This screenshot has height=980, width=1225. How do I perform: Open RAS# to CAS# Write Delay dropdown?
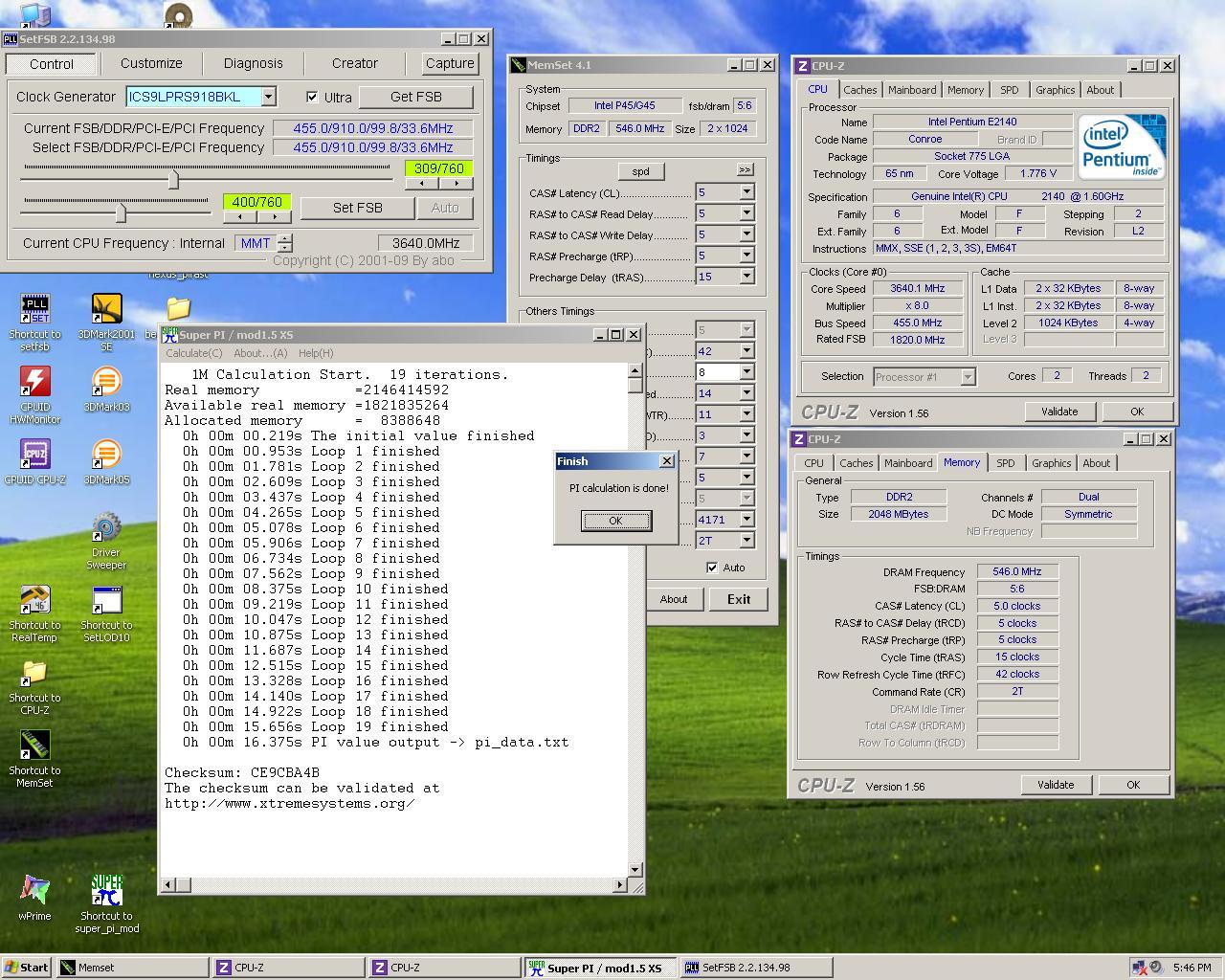[x=746, y=234]
